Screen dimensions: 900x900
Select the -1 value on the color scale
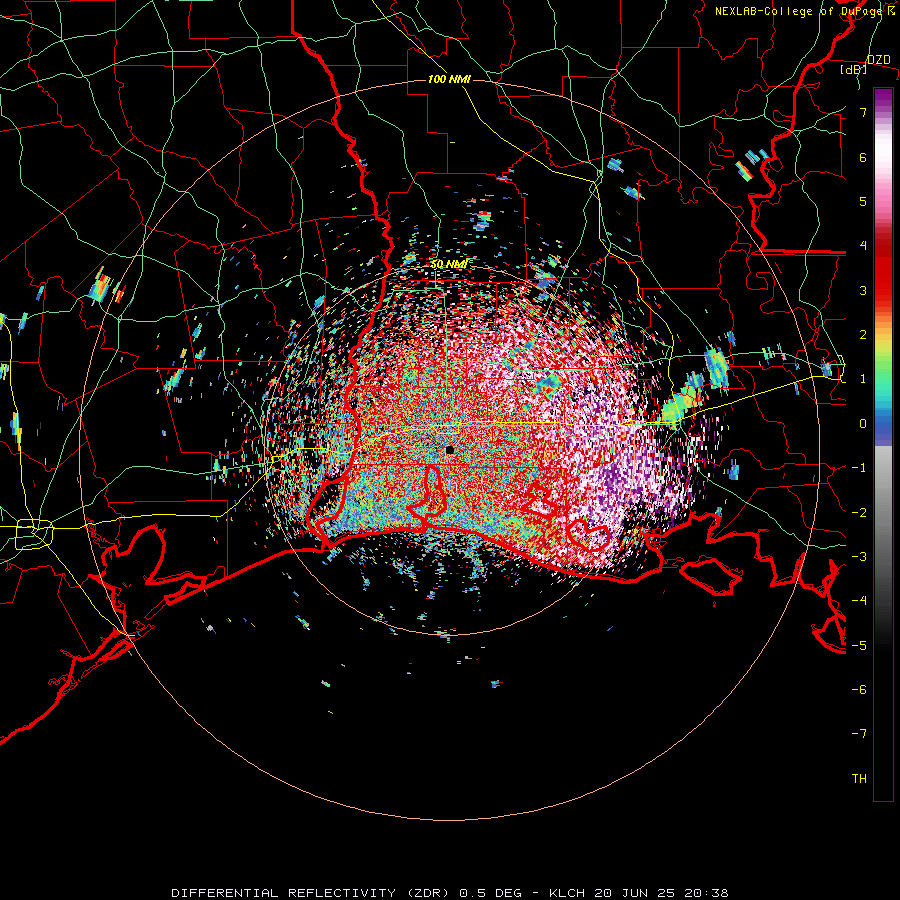859,468
